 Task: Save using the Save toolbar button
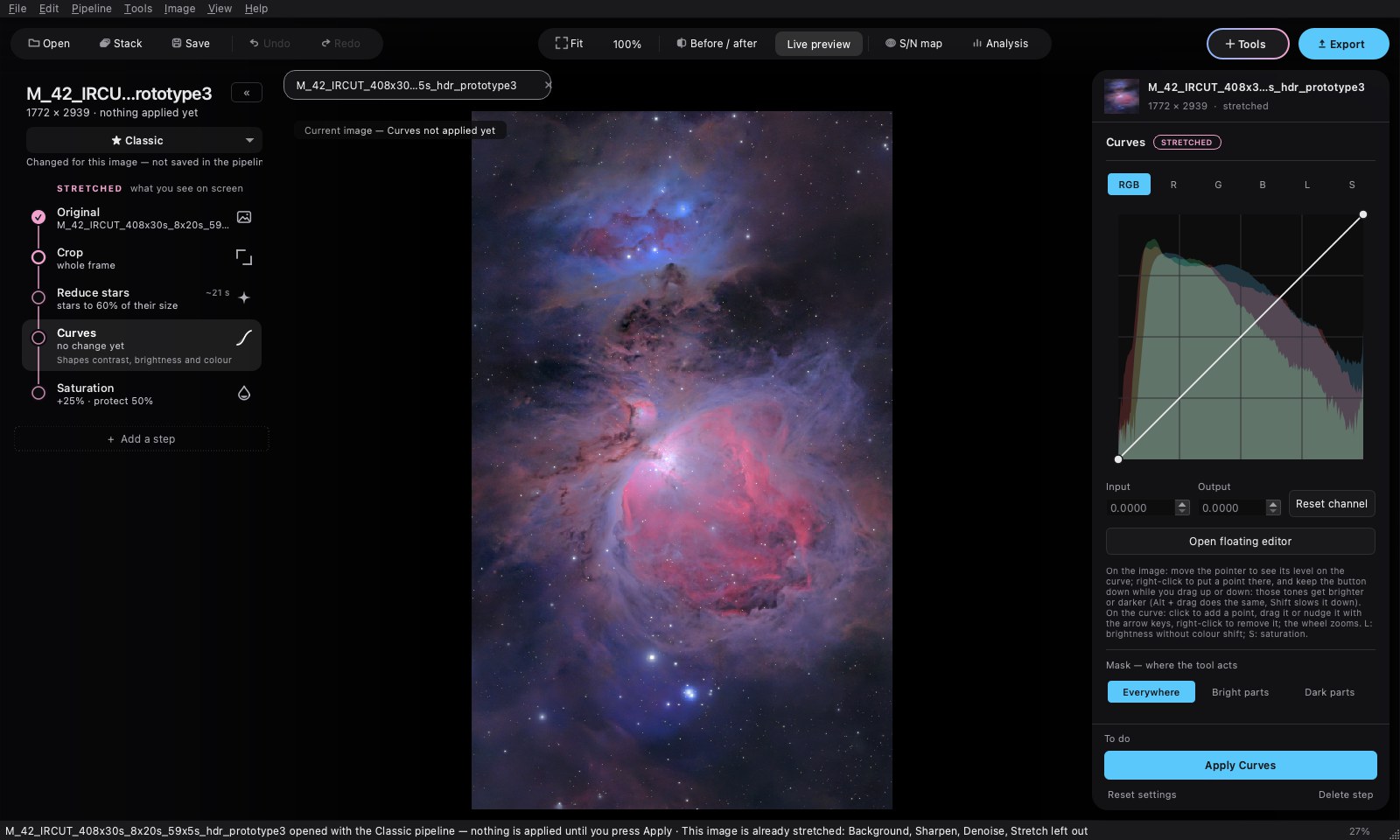(x=191, y=44)
